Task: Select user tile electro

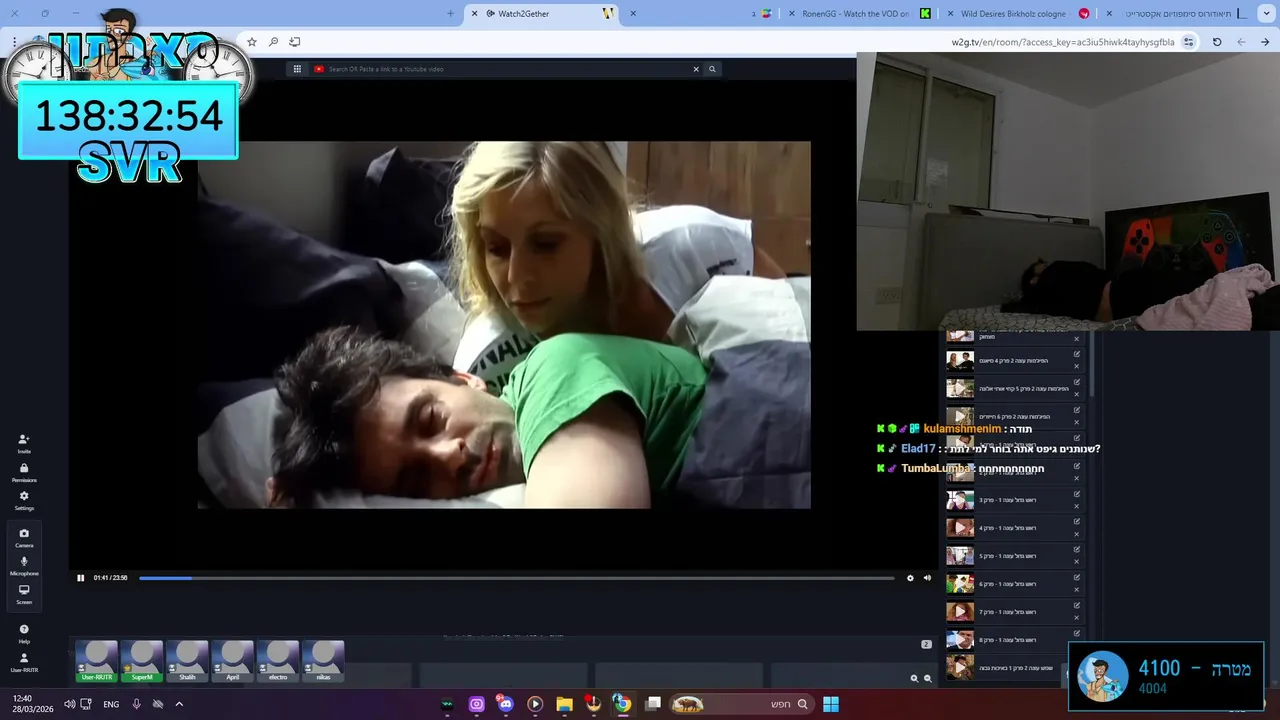Action: pyautogui.click(x=278, y=661)
